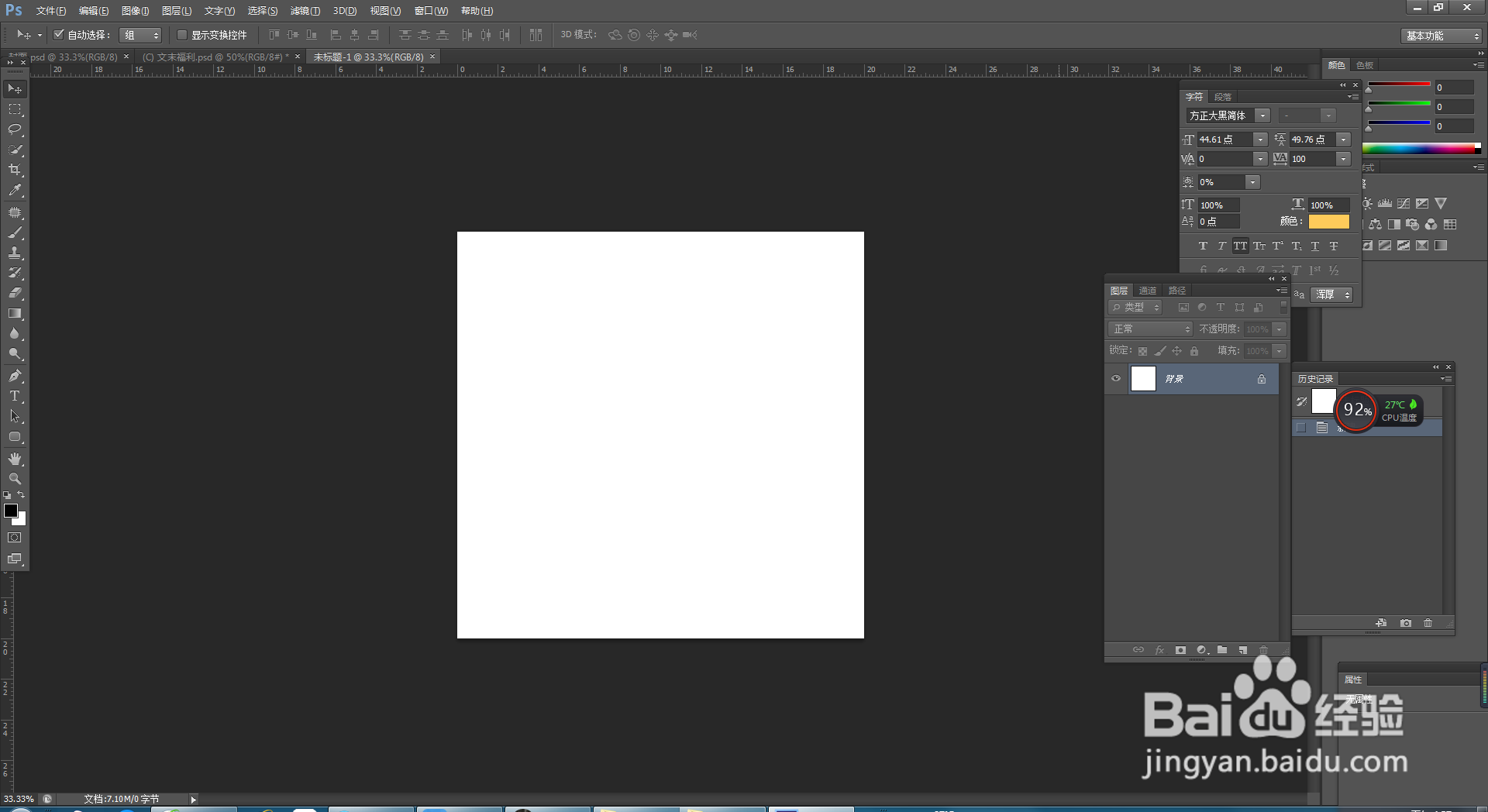Enable the 显示变换控件 checkbox
Viewport: 1488px width, 812px height.
click(182, 35)
